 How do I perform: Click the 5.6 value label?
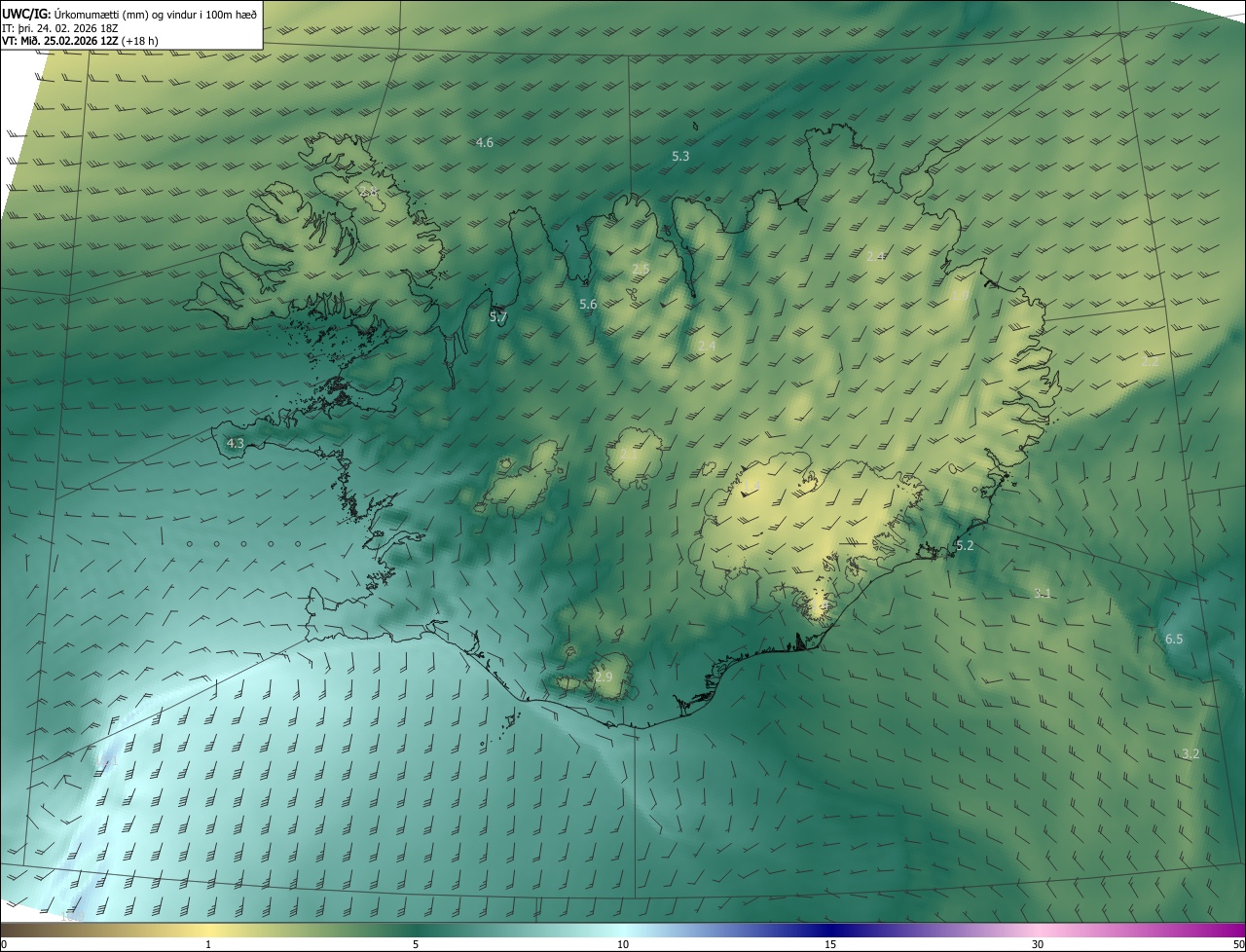[x=588, y=305]
